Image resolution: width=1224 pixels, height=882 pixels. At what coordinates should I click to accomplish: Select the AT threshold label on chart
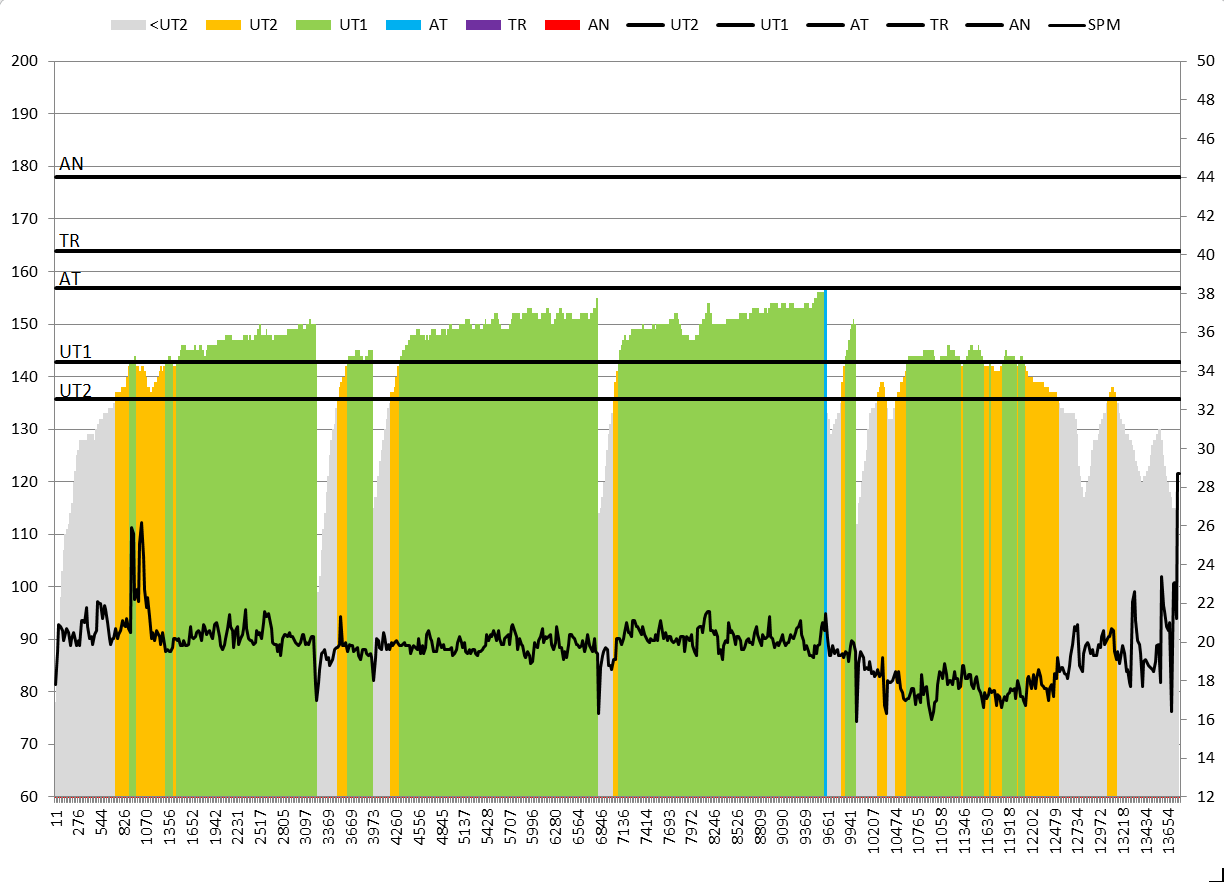pos(70,279)
